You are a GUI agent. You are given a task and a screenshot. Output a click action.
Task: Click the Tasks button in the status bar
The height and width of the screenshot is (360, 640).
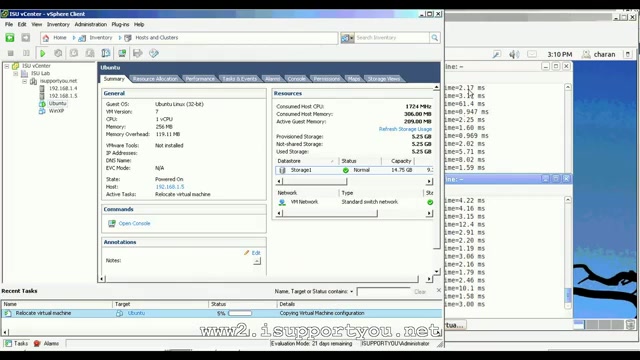[x=17, y=344]
